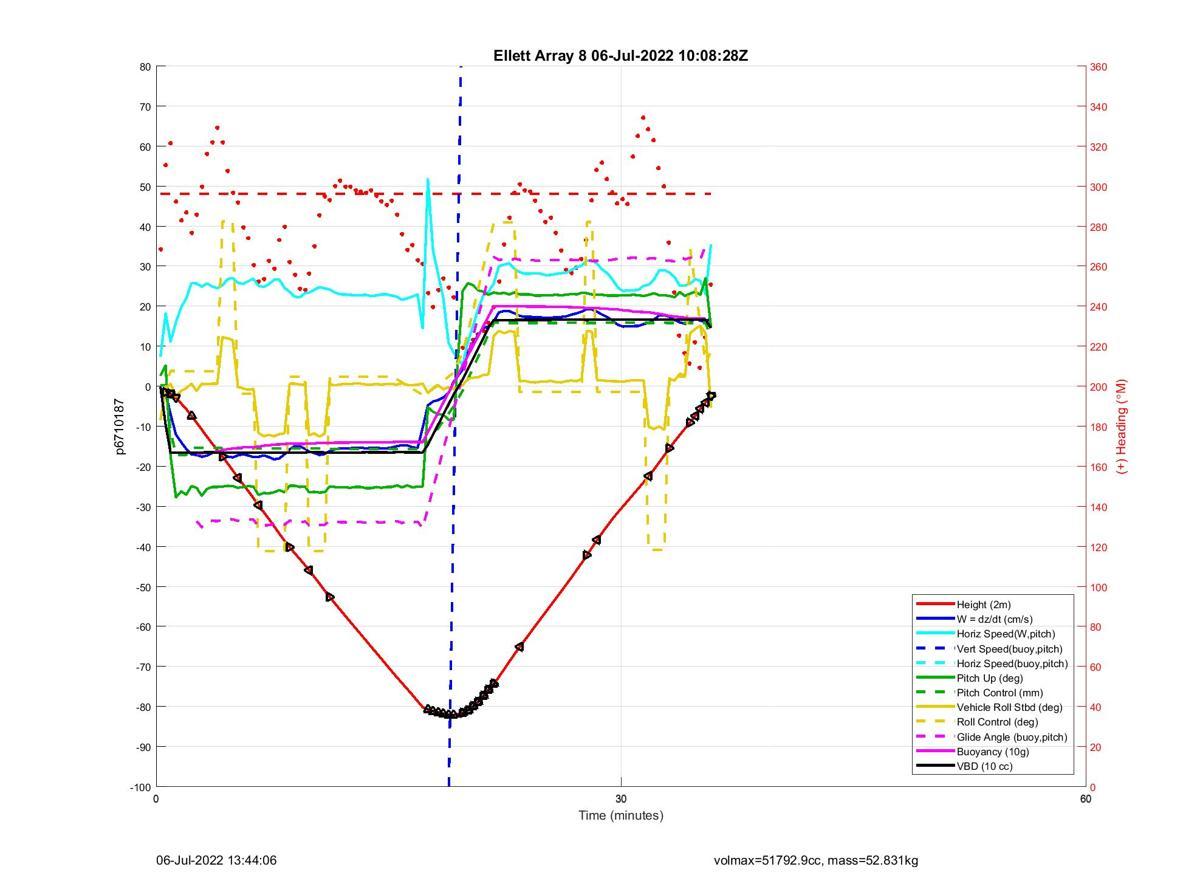This screenshot has width=1200, height=885.
Task: Click red line swatch for Height legend
Action: coord(935,604)
